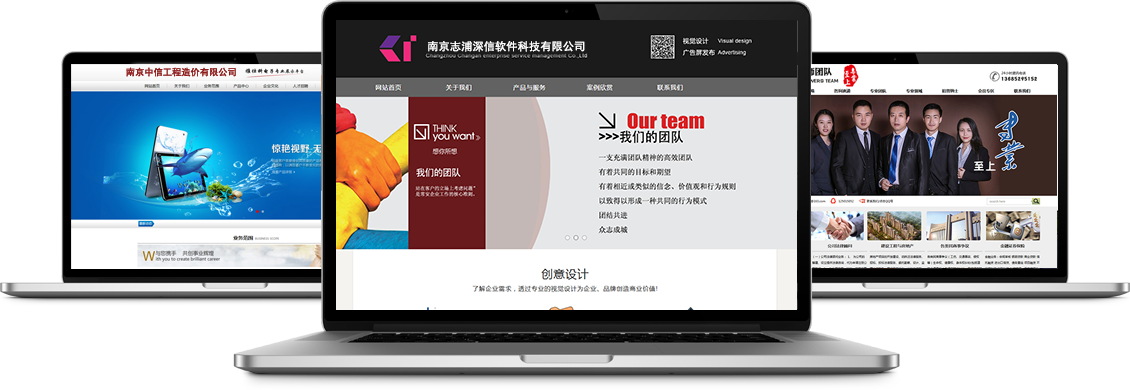Open 网站首页 in center site navigation

(388, 88)
